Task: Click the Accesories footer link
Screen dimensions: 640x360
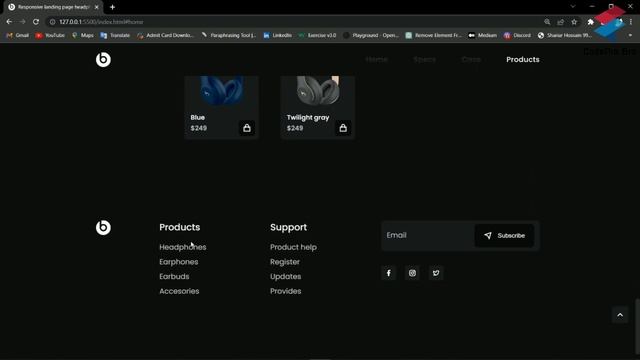Action: (179, 291)
